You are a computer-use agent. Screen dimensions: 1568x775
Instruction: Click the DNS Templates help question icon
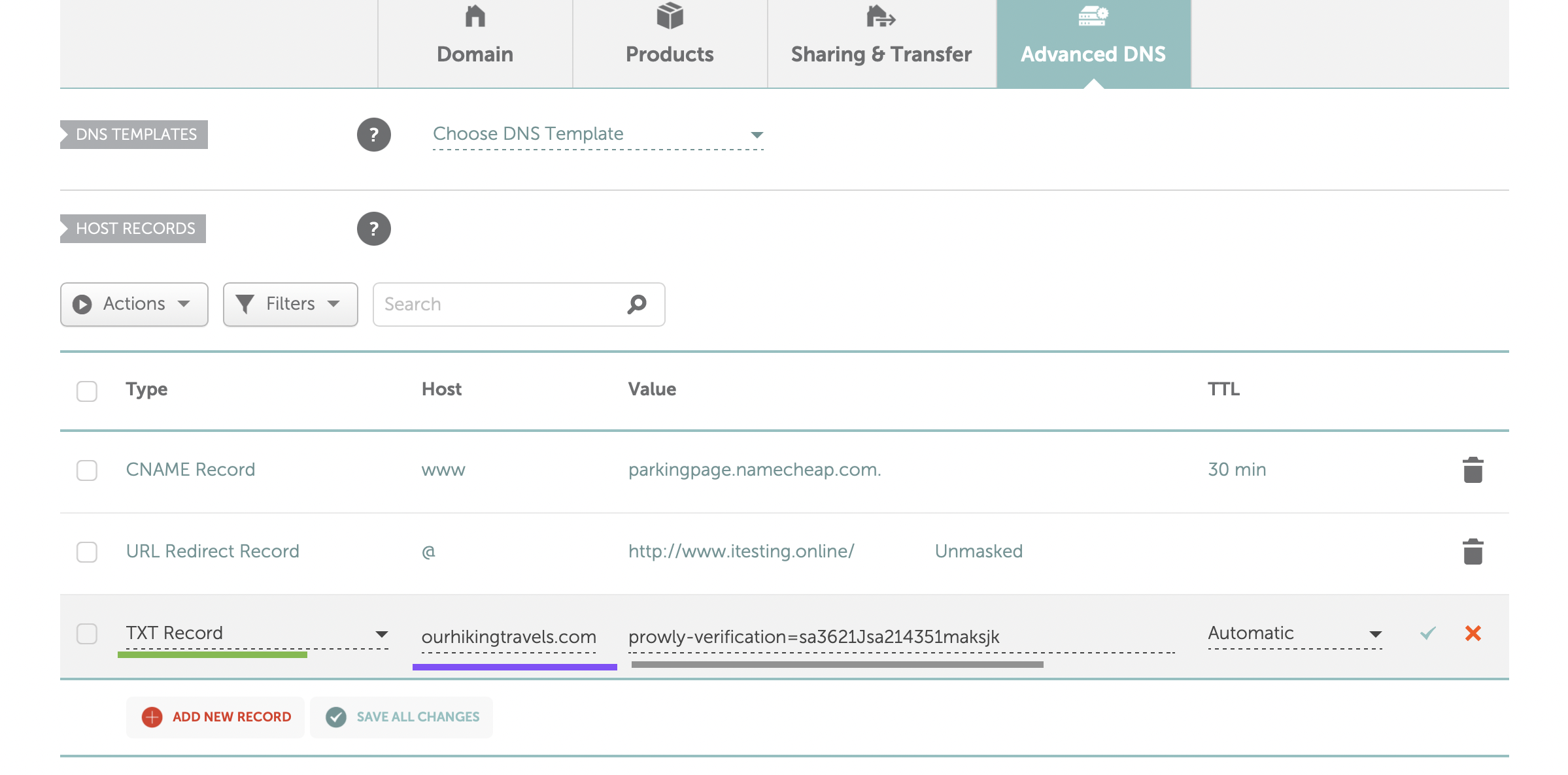(373, 134)
